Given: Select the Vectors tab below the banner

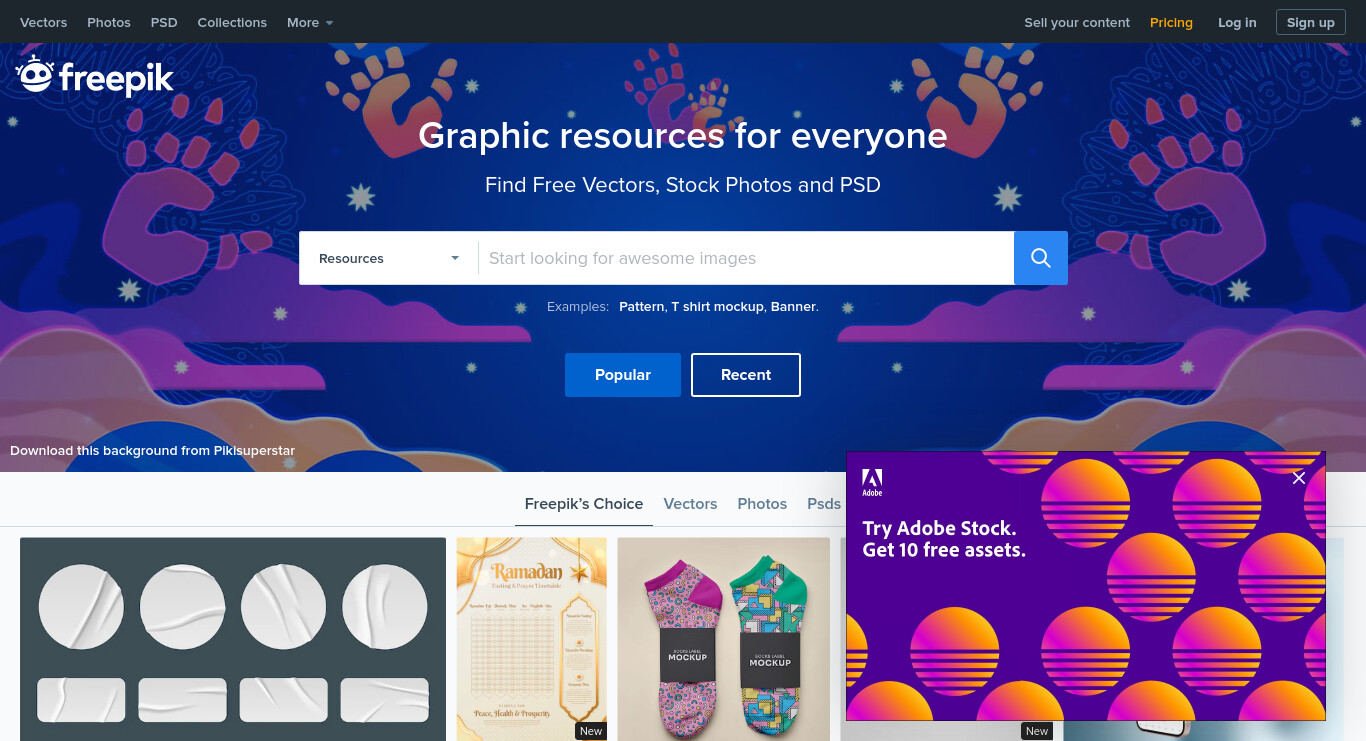Looking at the screenshot, I should pyautogui.click(x=690, y=504).
